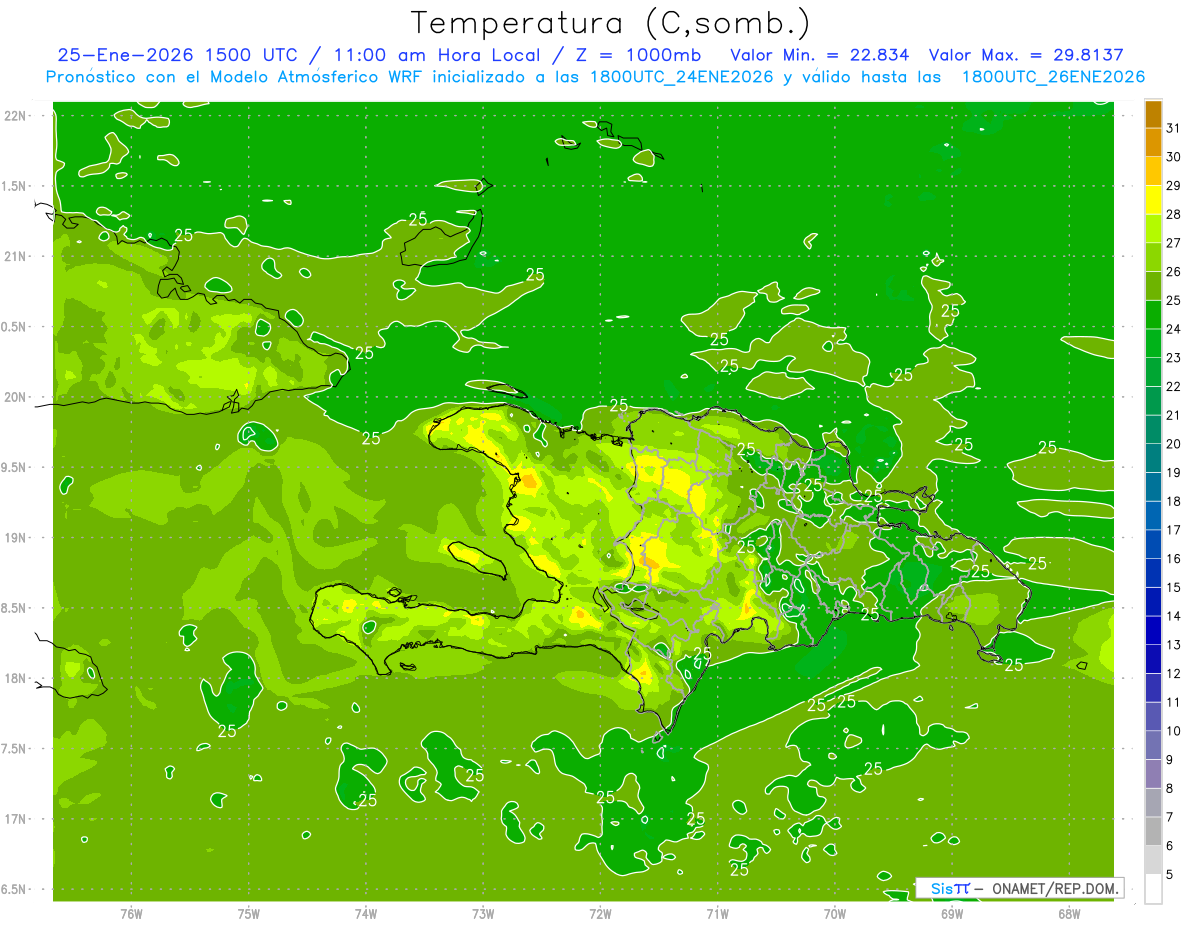Click the '72W' longitude axis label

[x=600, y=914]
